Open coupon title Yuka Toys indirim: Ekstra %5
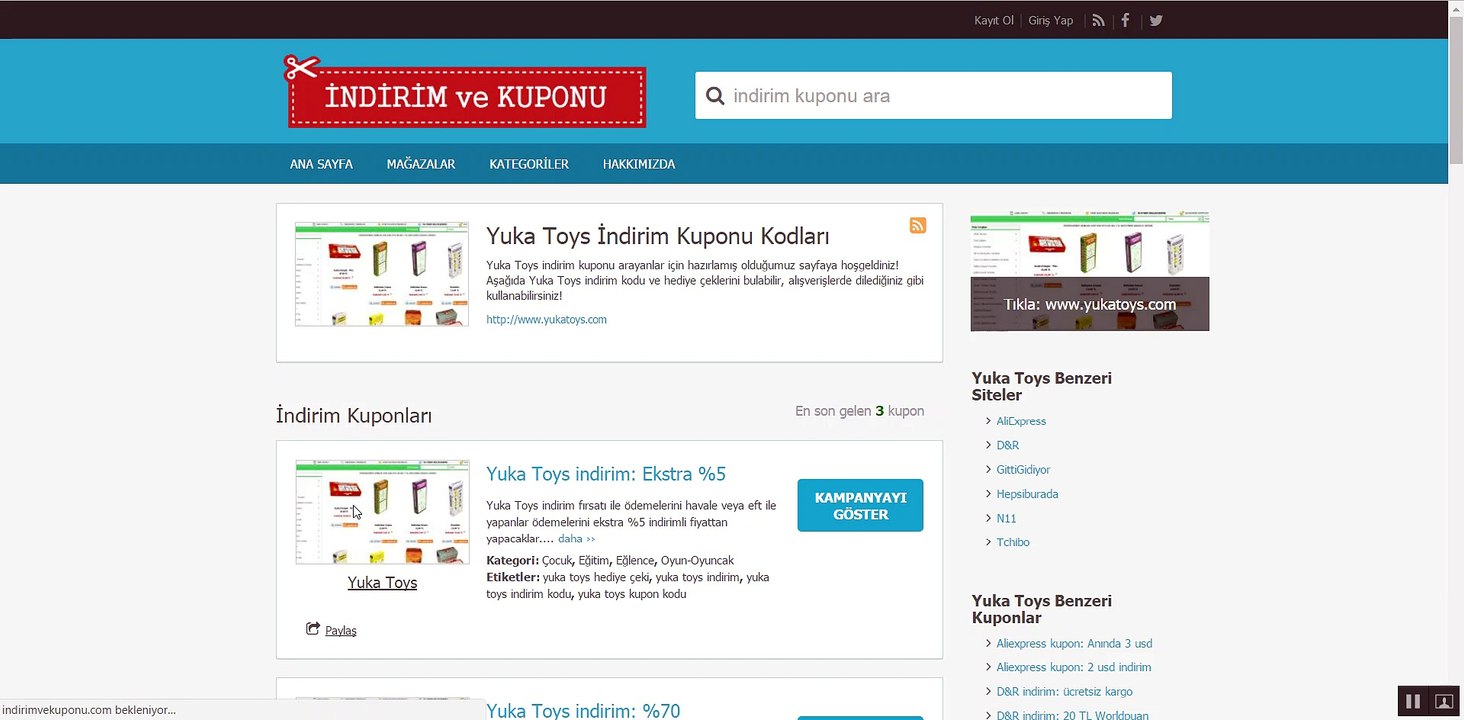This screenshot has height=720, width=1464. [606, 474]
